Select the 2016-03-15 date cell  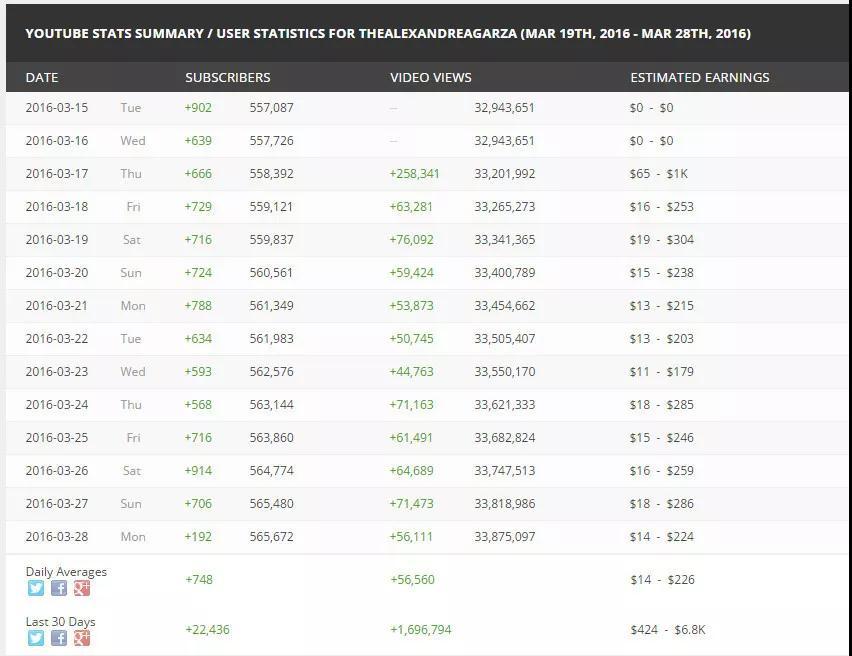[57, 108]
